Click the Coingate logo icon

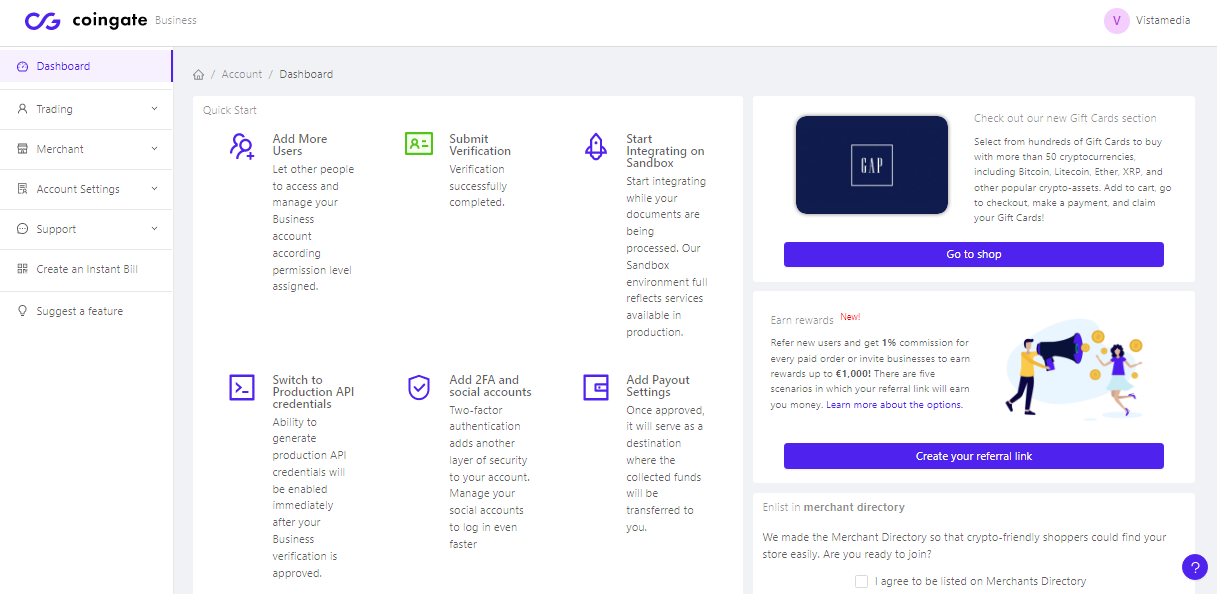(43, 21)
